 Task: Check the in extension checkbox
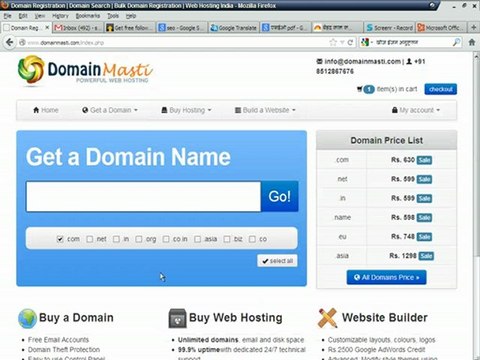click(116, 239)
